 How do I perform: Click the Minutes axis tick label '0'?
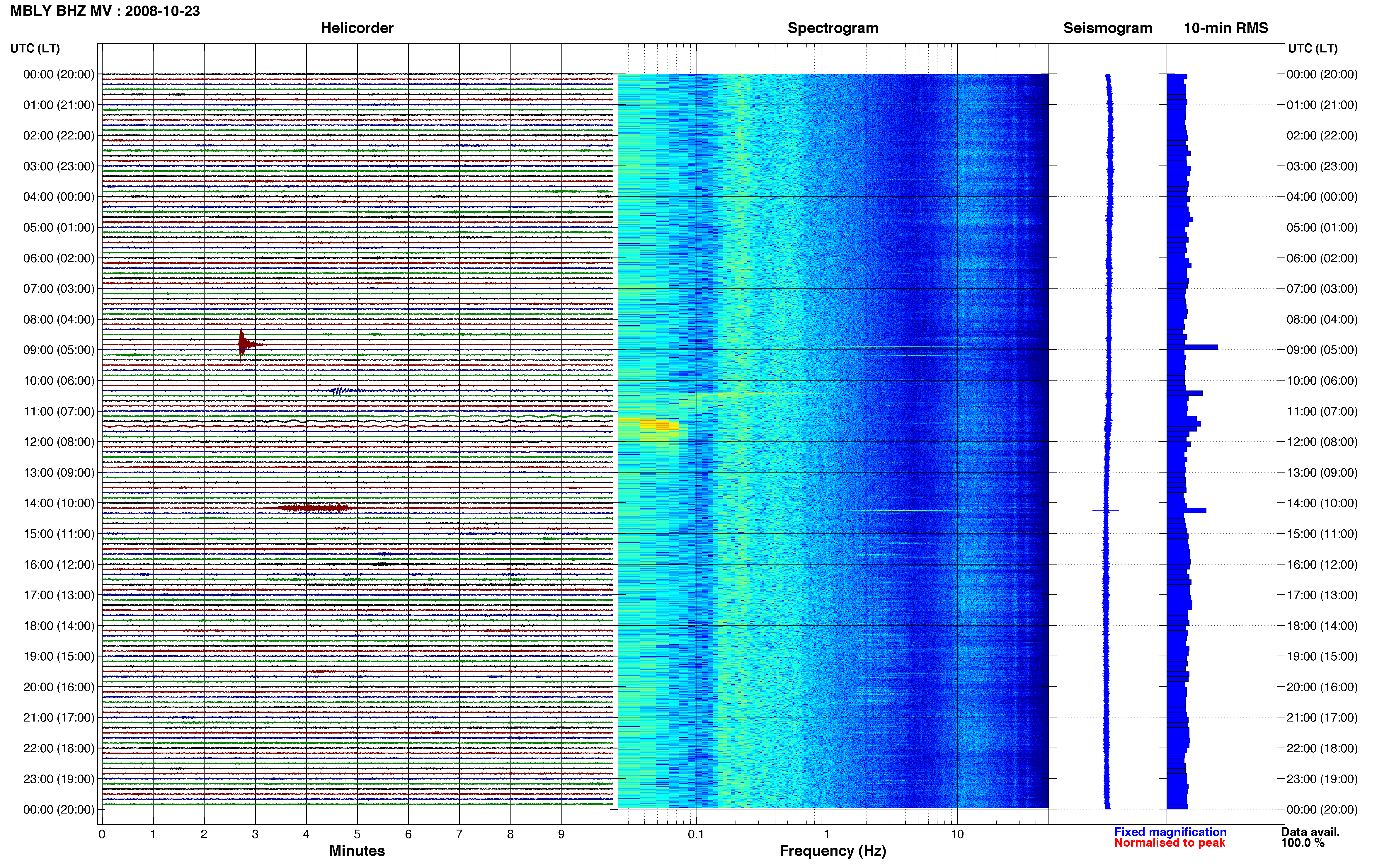pyautogui.click(x=102, y=834)
